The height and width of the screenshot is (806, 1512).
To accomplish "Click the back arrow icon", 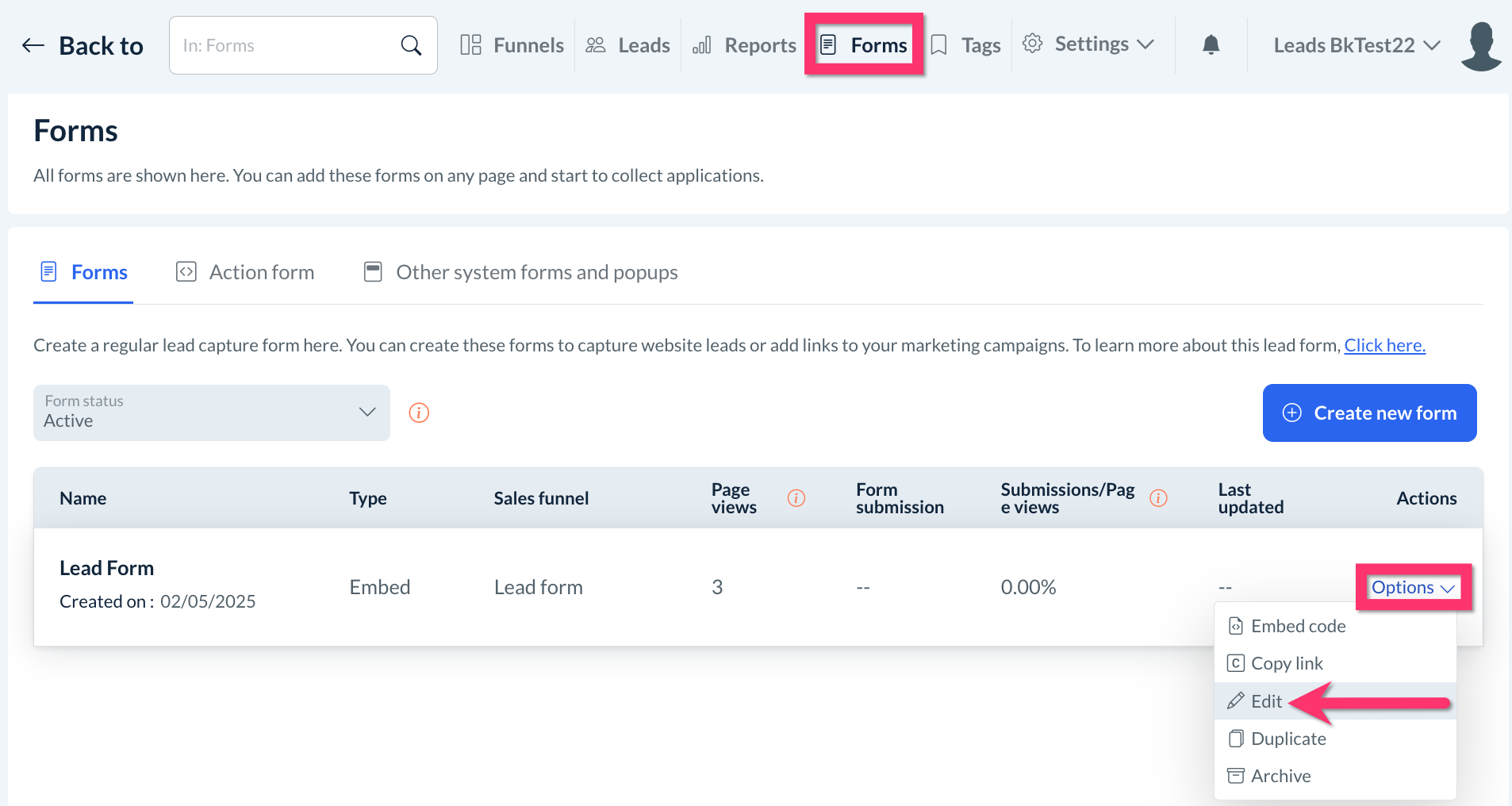I will tap(33, 45).
